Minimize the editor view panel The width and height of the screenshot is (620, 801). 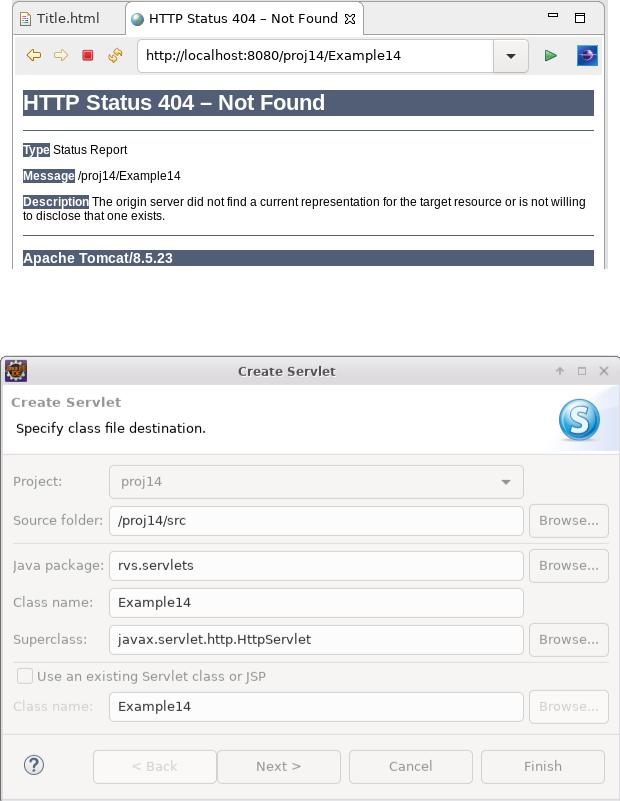click(x=553, y=16)
